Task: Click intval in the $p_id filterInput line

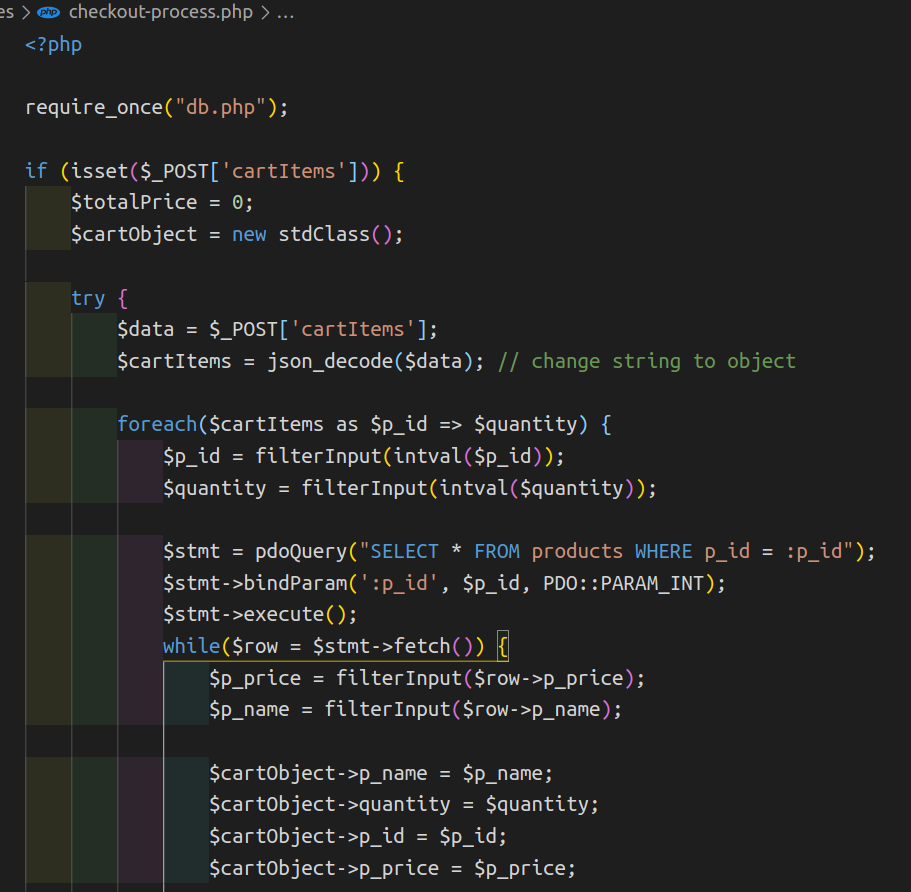Action: [427, 456]
